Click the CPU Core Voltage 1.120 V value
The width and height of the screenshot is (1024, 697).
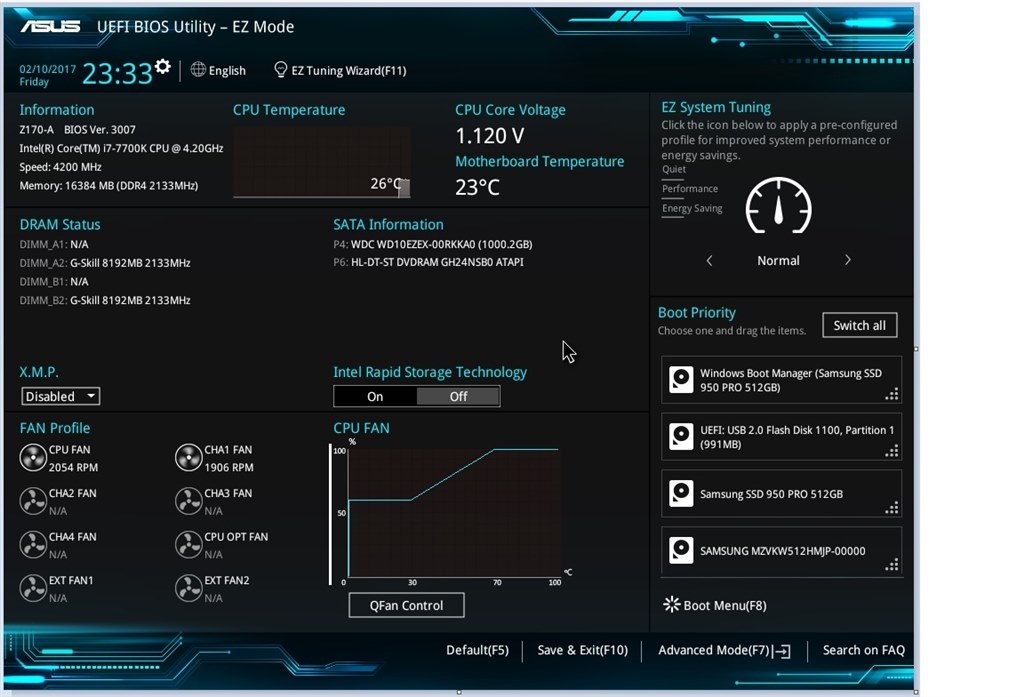pyautogui.click(x=490, y=136)
